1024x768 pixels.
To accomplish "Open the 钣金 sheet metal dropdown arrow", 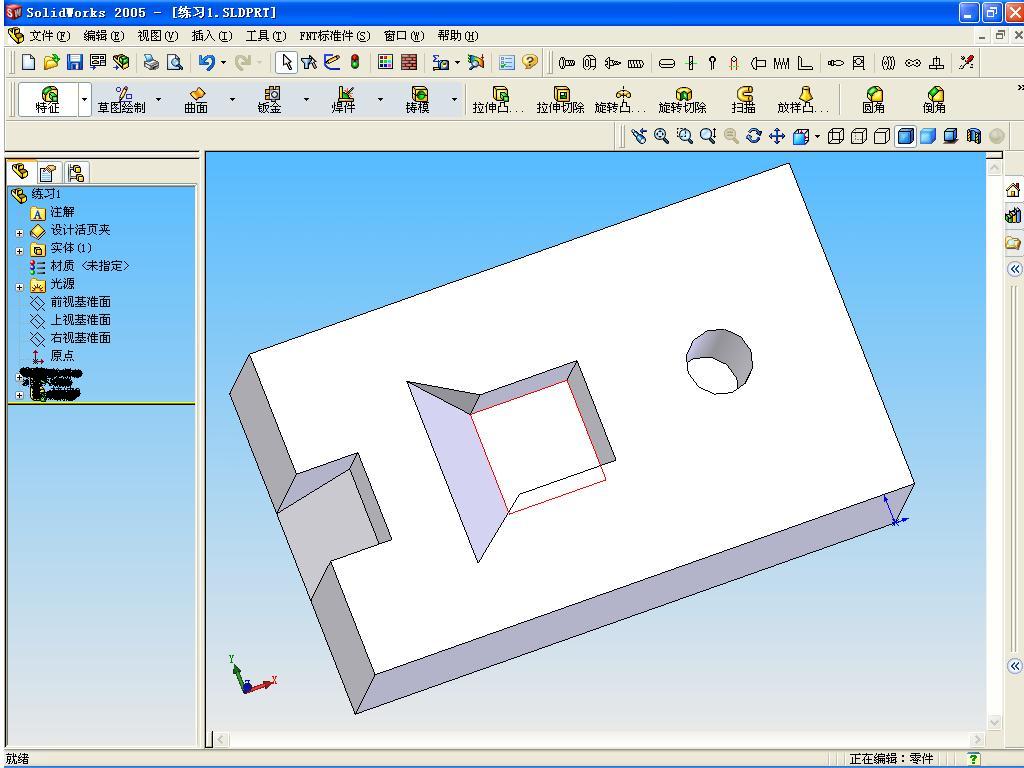I will coord(306,100).
